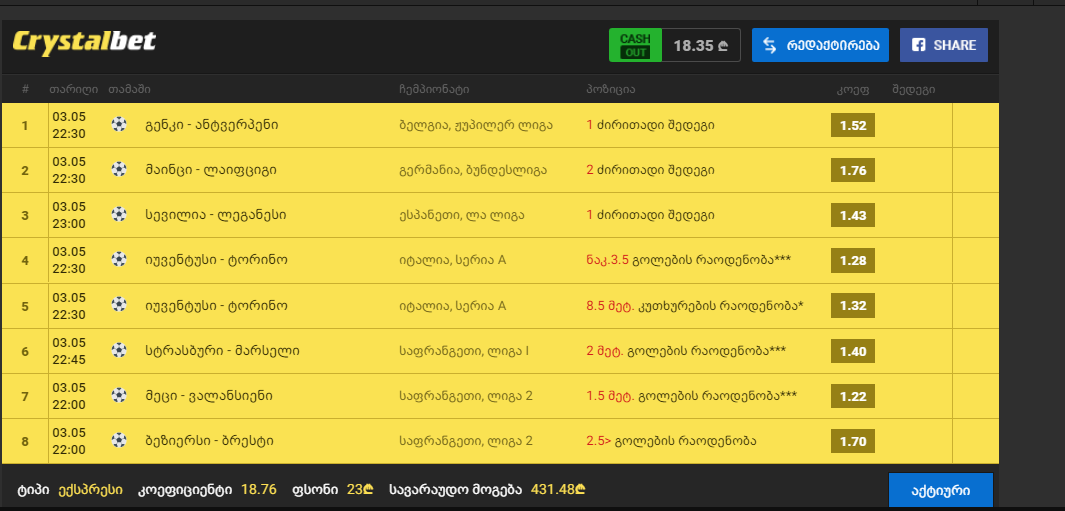Click the stake amount 23
1065x511 pixels.
pos(361,489)
